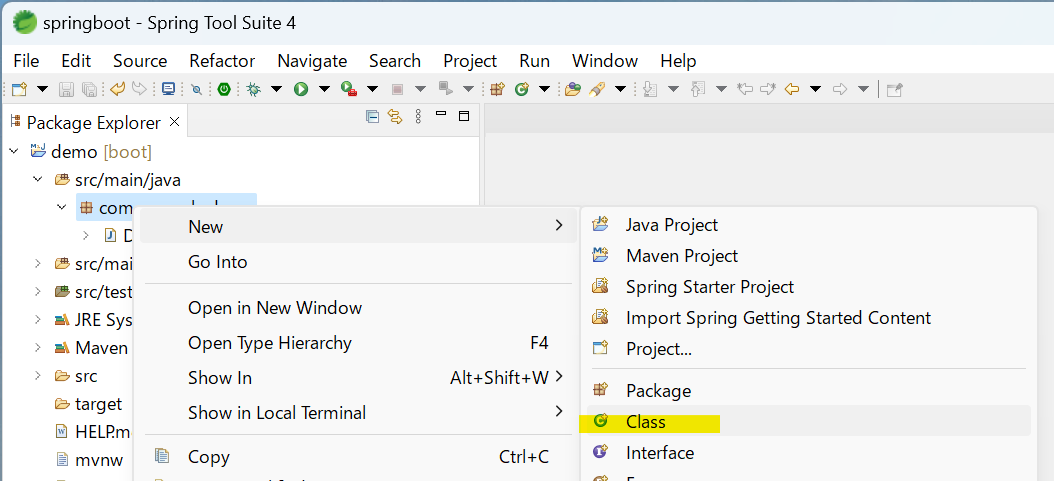This screenshot has width=1054, height=481.
Task: Click the Search flashlight toolbar icon
Action: 596,89
